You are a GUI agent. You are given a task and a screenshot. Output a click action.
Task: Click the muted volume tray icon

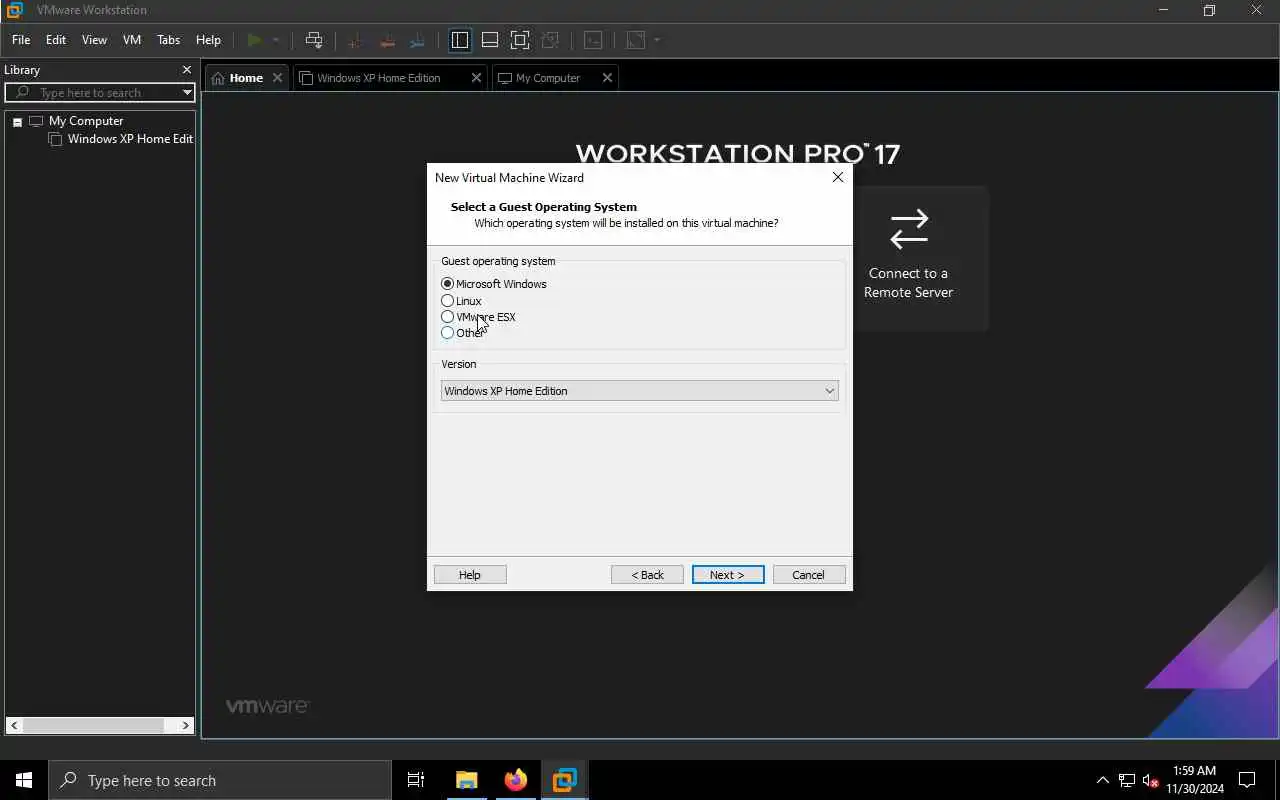click(1150, 780)
